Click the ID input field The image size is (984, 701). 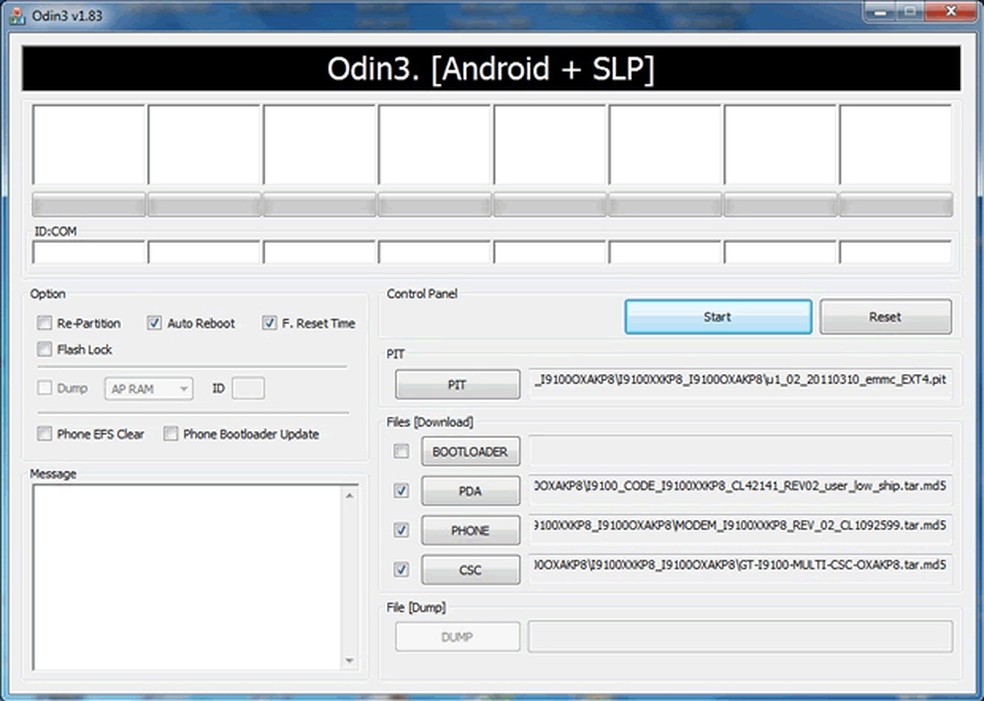coord(247,388)
